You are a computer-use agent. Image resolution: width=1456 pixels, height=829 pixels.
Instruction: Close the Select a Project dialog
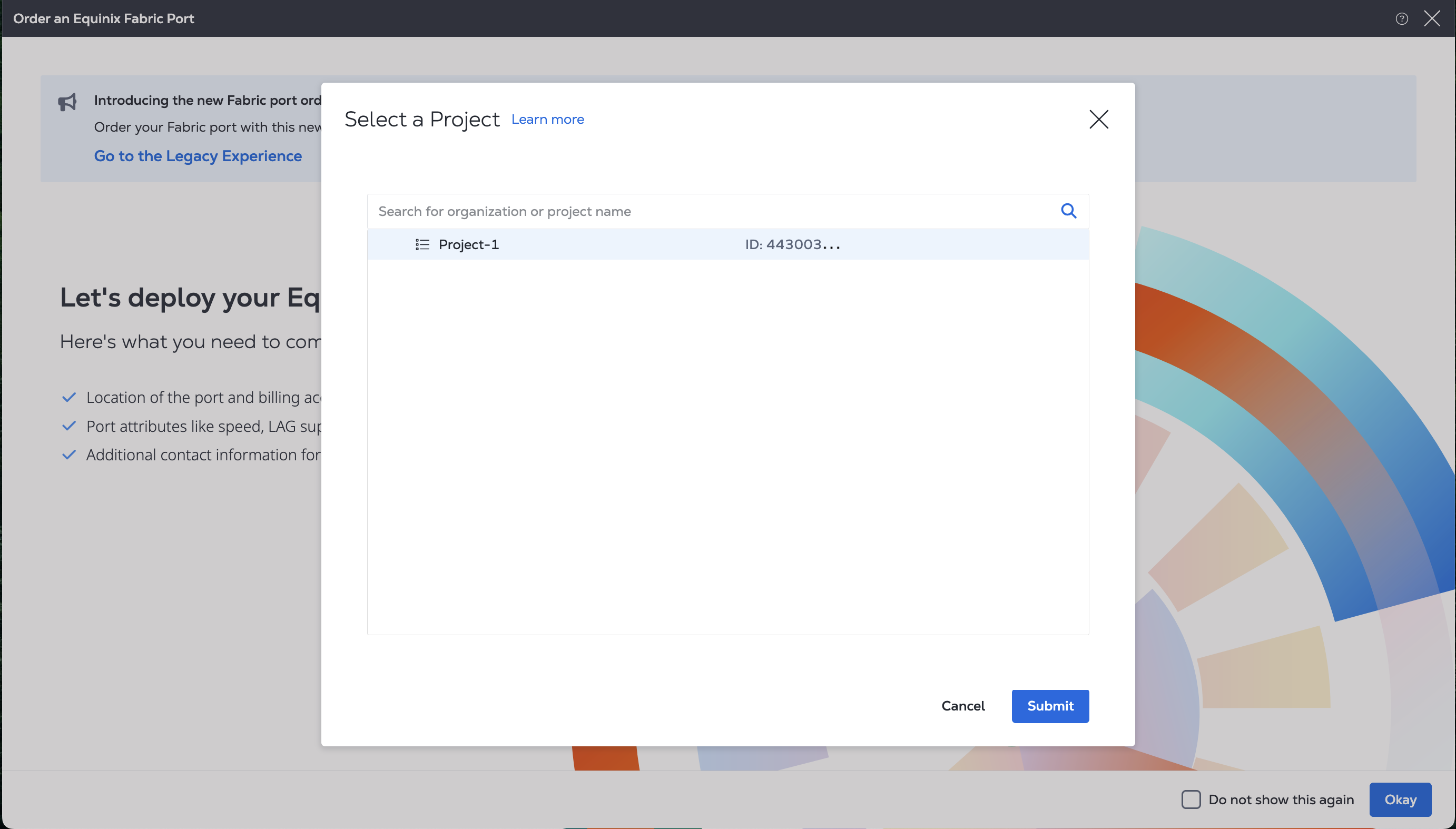coord(1098,120)
